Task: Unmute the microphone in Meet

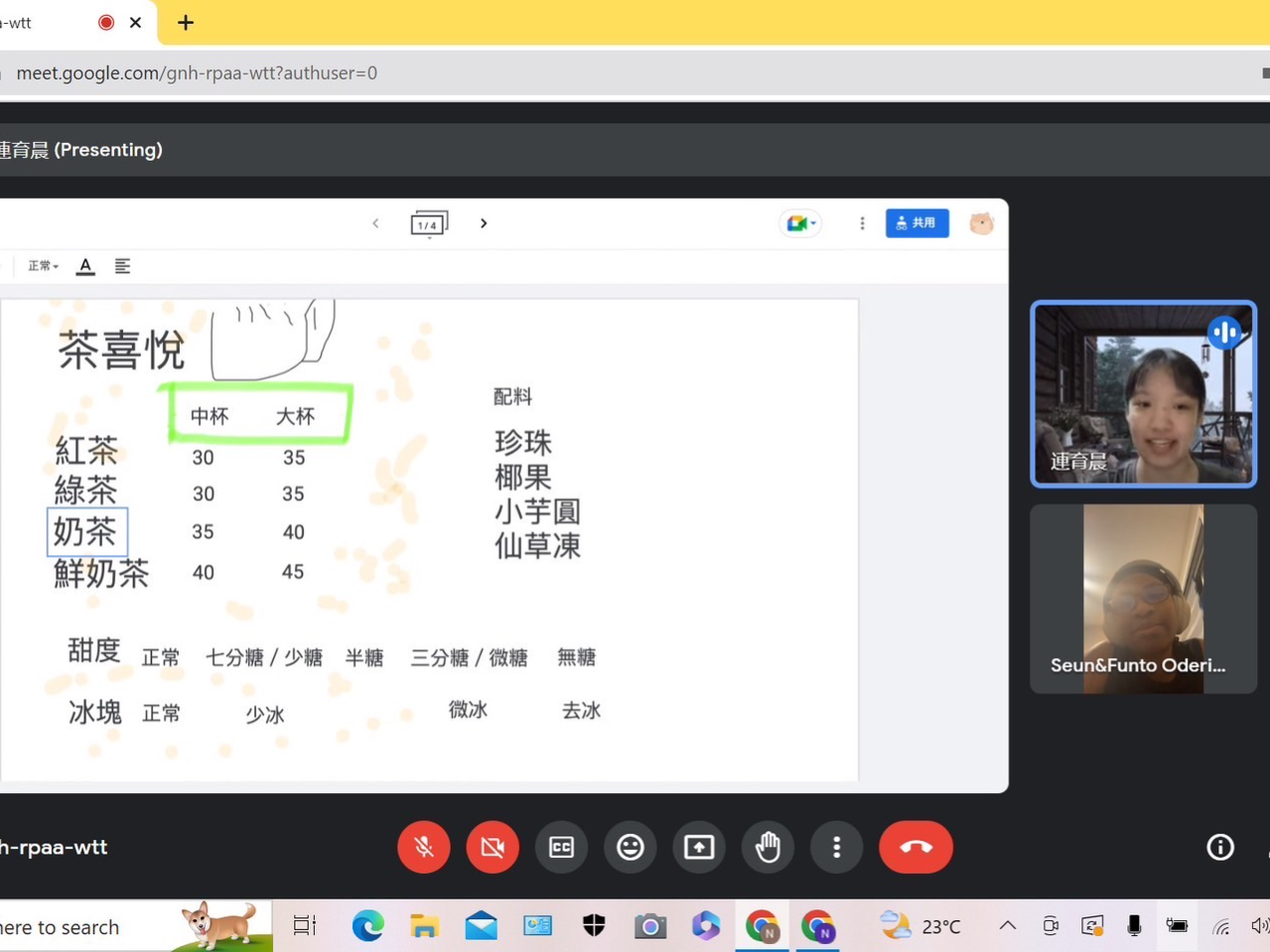Action: [x=424, y=847]
